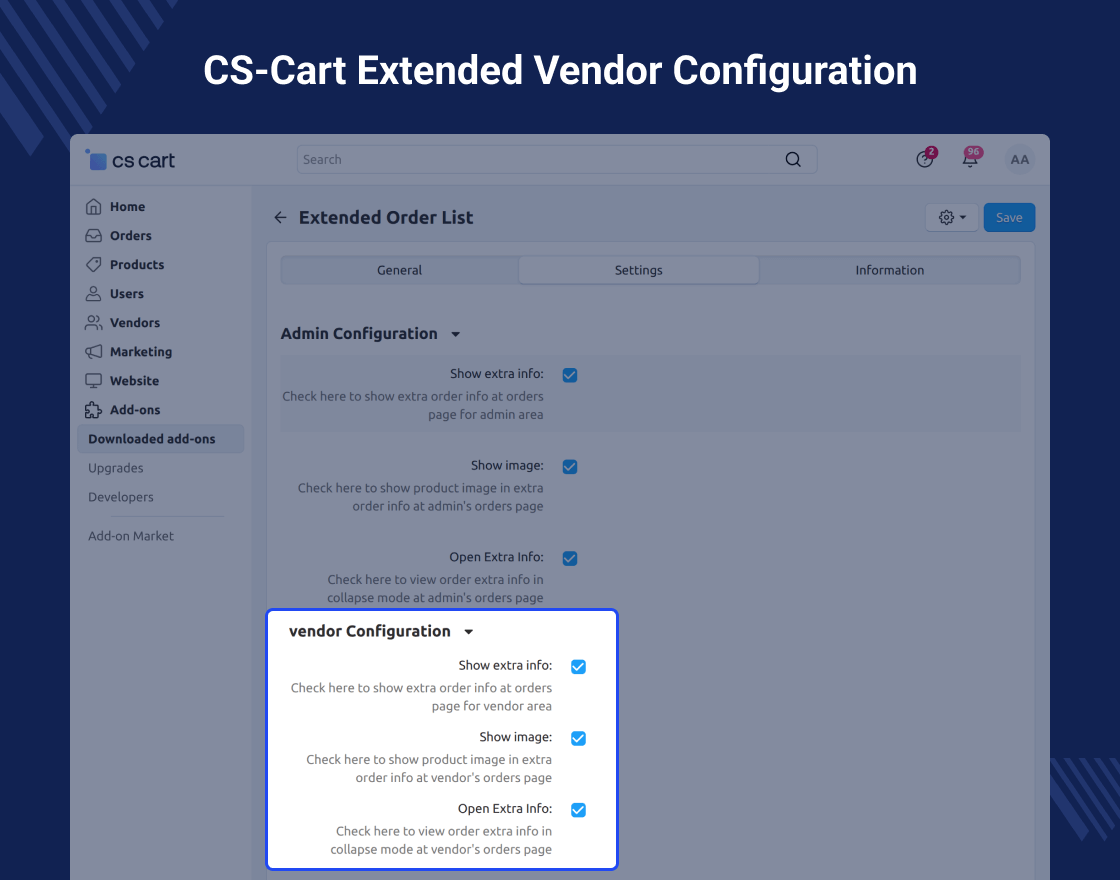Toggle vendor Open Extra Info checkbox

click(579, 809)
